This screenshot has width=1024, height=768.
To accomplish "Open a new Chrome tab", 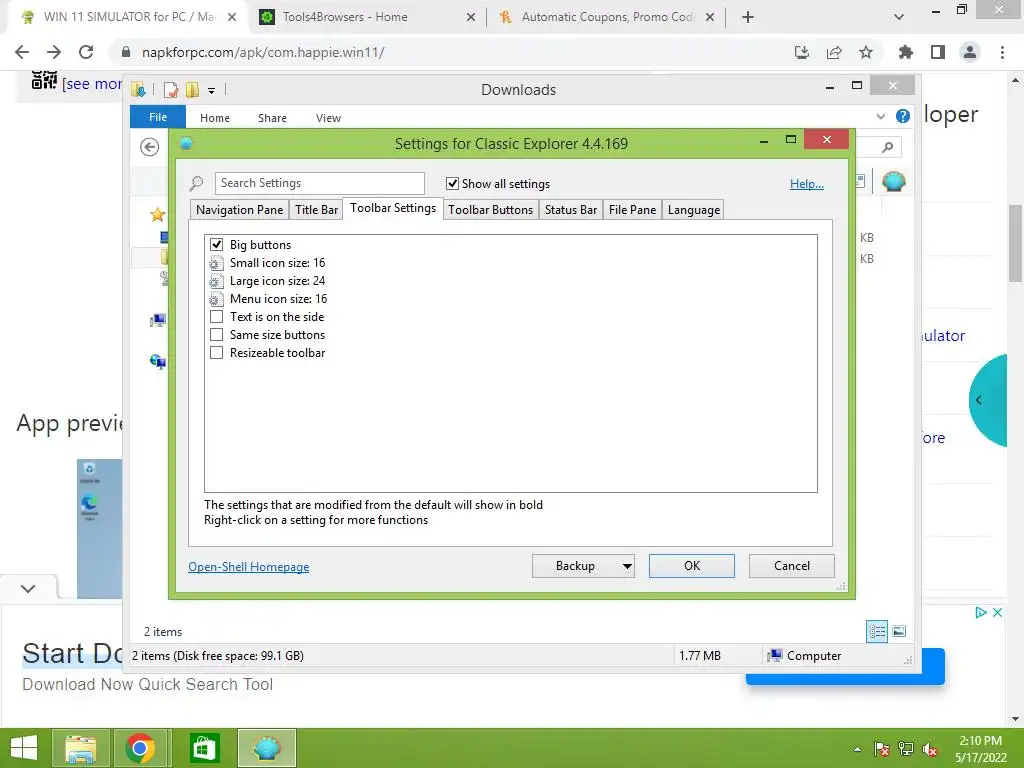I will 748,17.
